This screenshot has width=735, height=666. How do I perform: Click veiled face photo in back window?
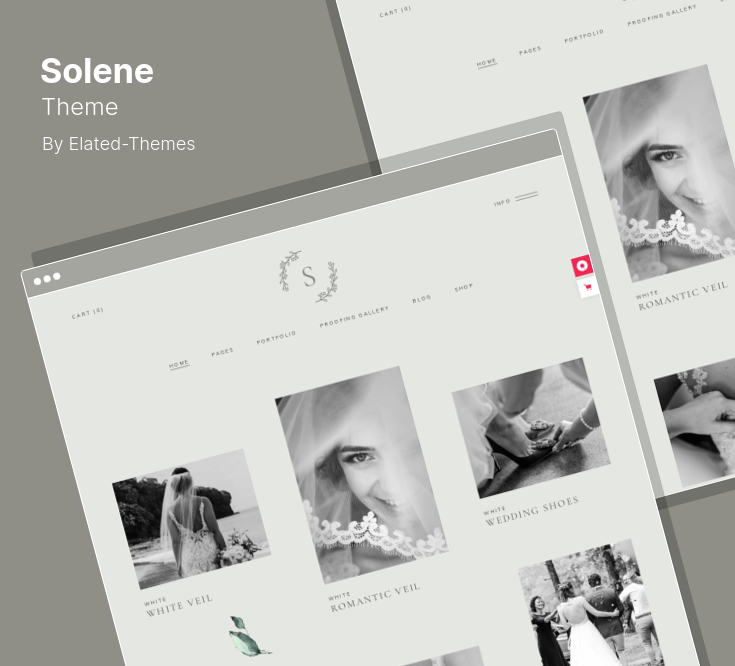pos(661,173)
